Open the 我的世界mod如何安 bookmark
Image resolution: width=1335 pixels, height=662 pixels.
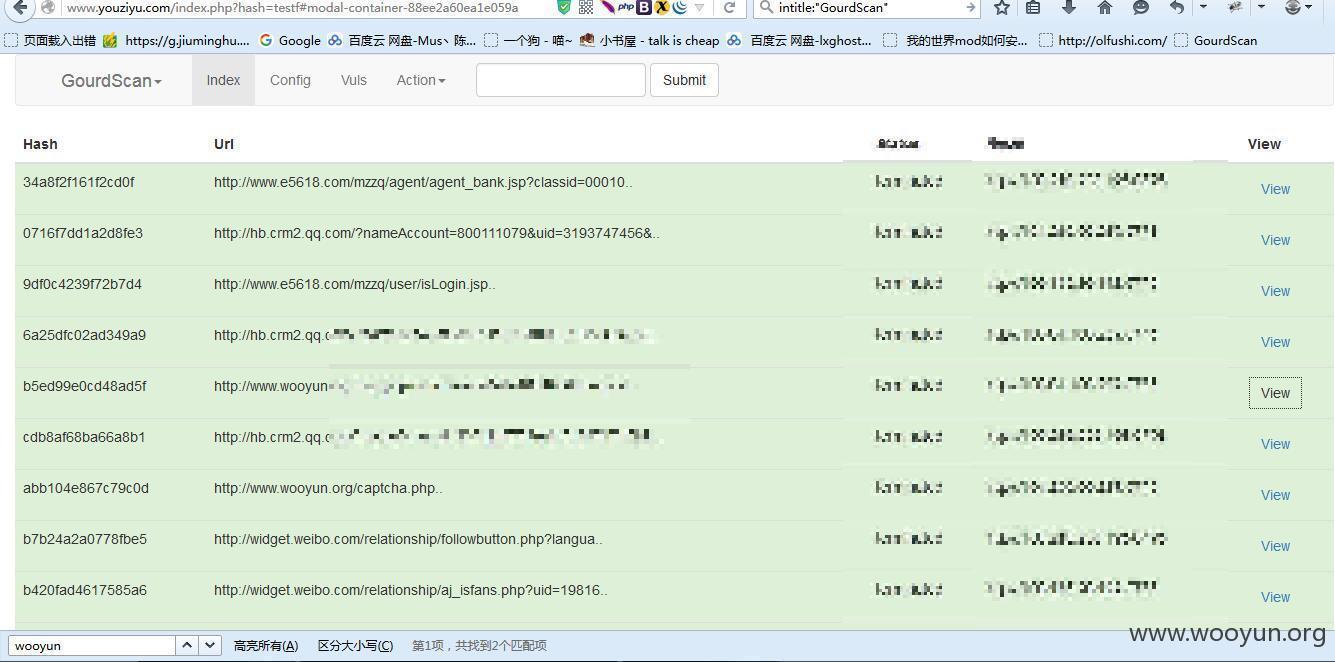click(956, 40)
